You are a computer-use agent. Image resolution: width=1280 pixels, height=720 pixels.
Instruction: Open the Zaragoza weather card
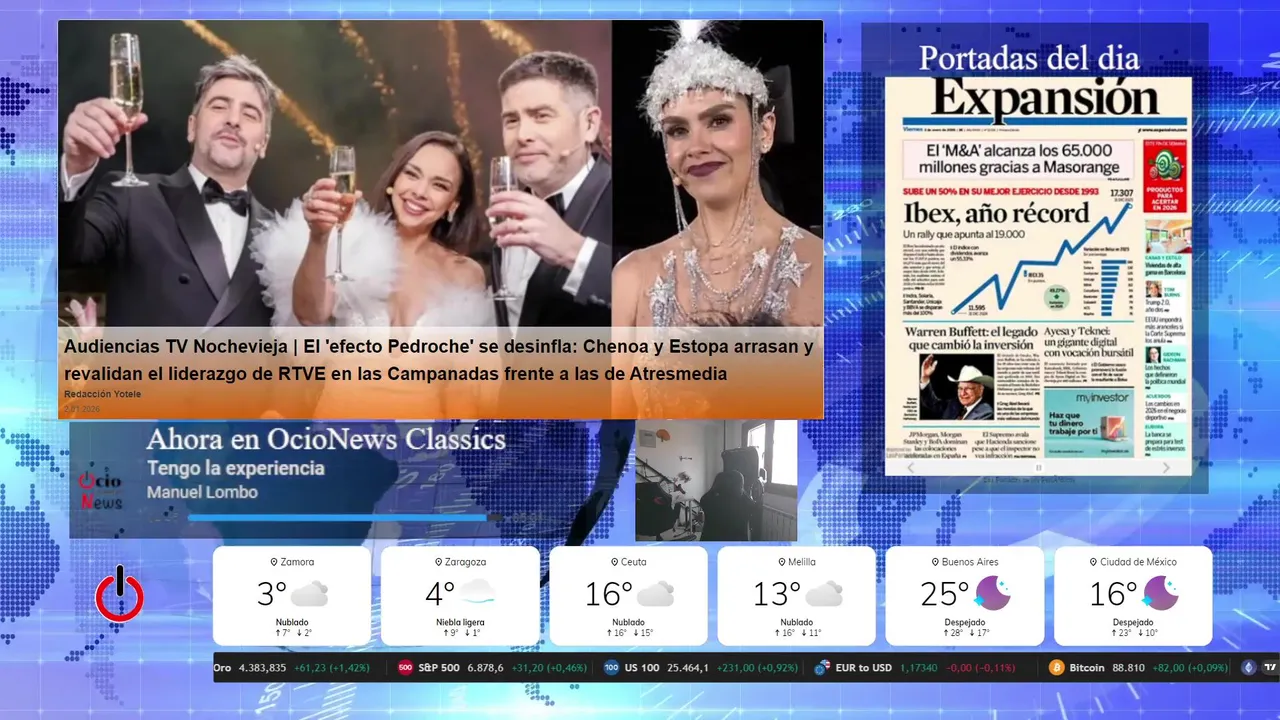460,596
